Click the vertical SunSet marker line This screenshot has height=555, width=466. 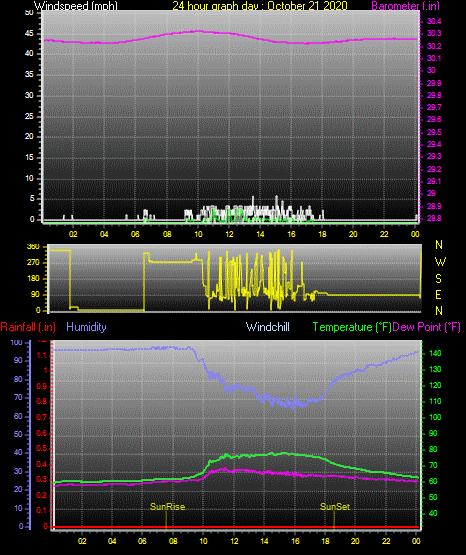334,520
